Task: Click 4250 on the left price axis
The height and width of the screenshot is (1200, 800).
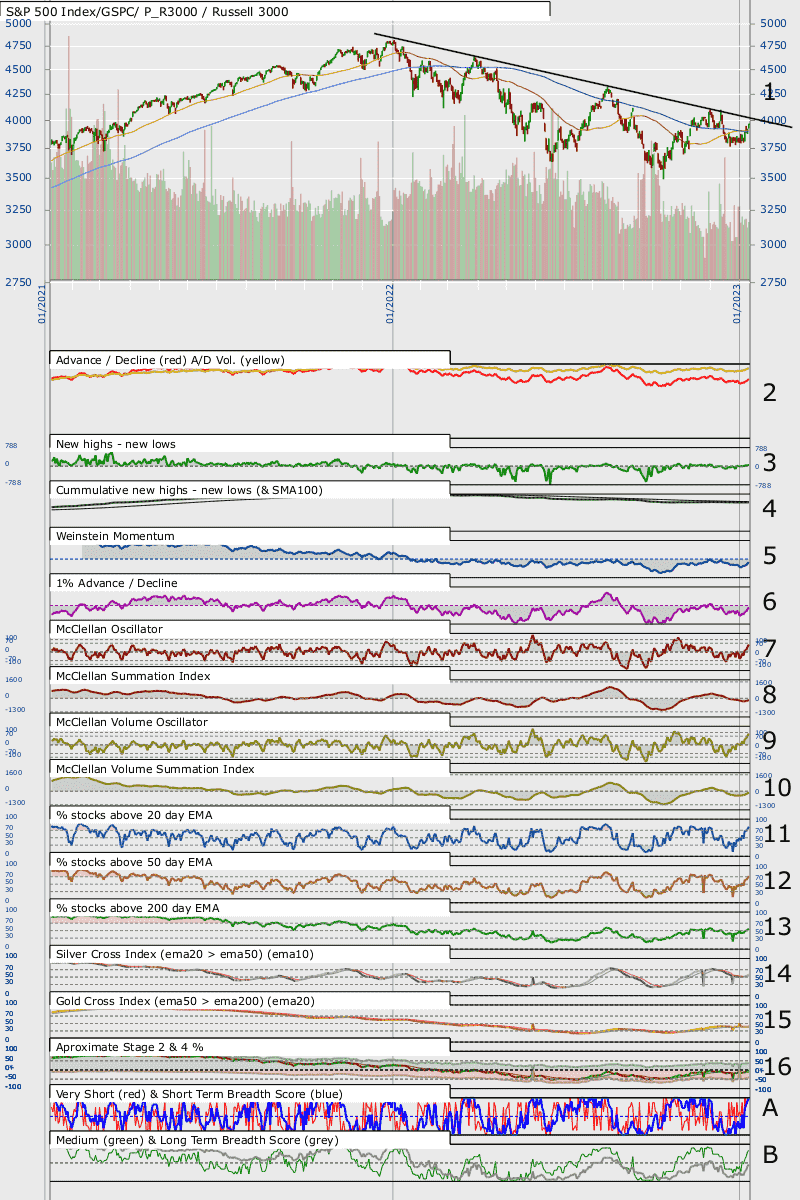Action: click(19, 94)
